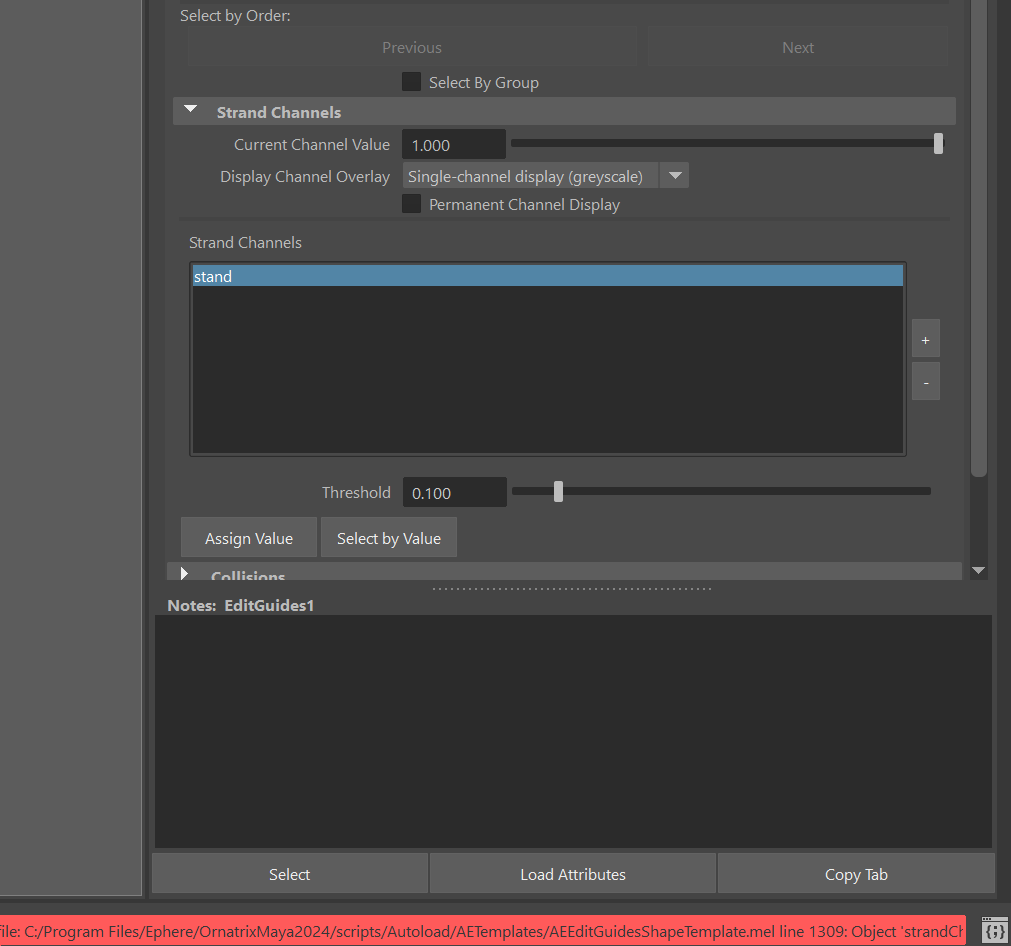1011x946 pixels.
Task: Click scroll-down arrow of attribute panel
Action: tap(978, 570)
